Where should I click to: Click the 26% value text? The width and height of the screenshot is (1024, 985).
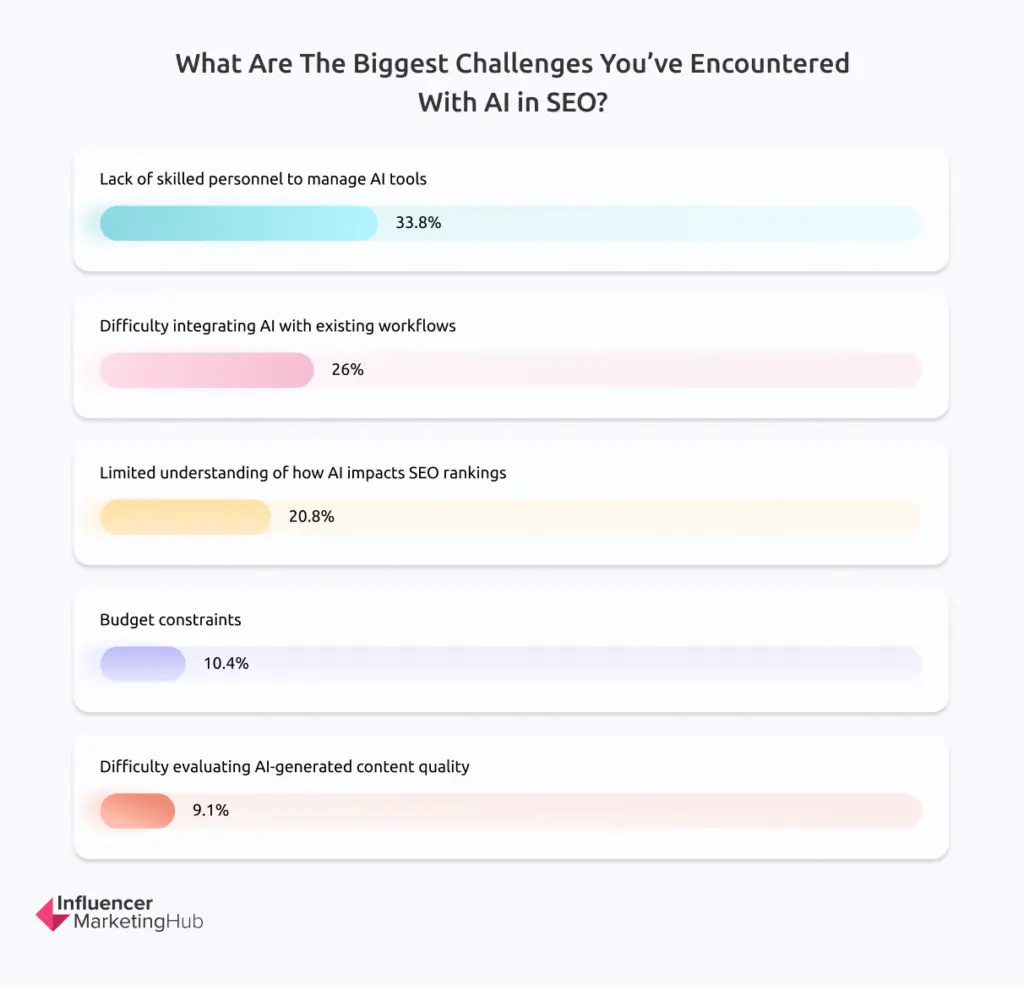pos(347,370)
